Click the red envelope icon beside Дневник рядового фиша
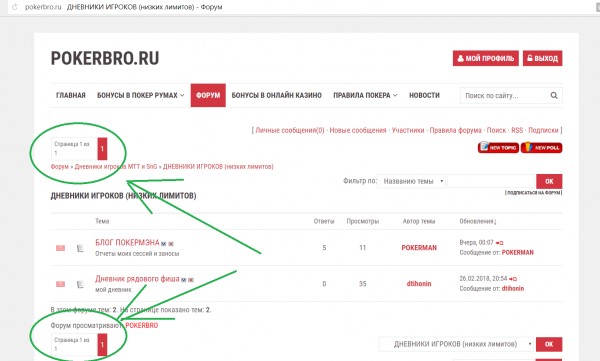The image size is (600, 361). click(x=60, y=284)
